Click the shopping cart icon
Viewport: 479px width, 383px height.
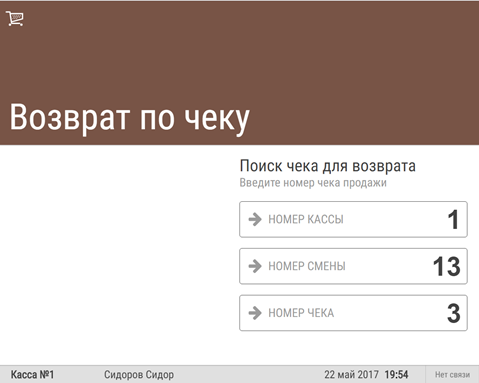point(15,19)
